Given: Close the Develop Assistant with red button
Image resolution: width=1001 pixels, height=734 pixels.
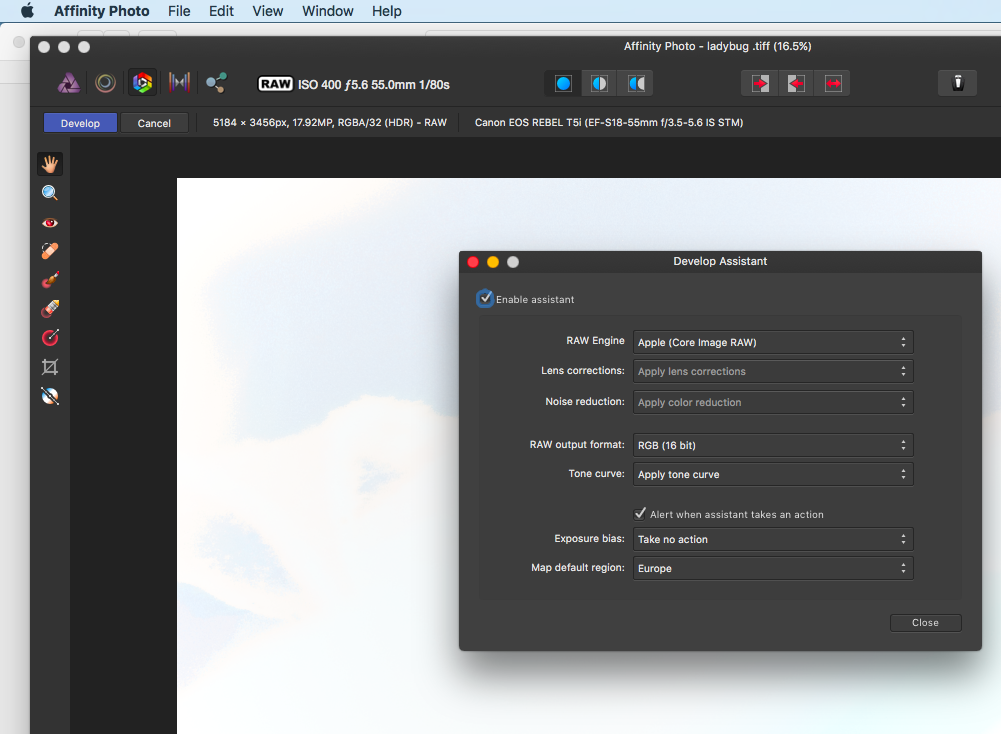Looking at the screenshot, I should pos(473,262).
